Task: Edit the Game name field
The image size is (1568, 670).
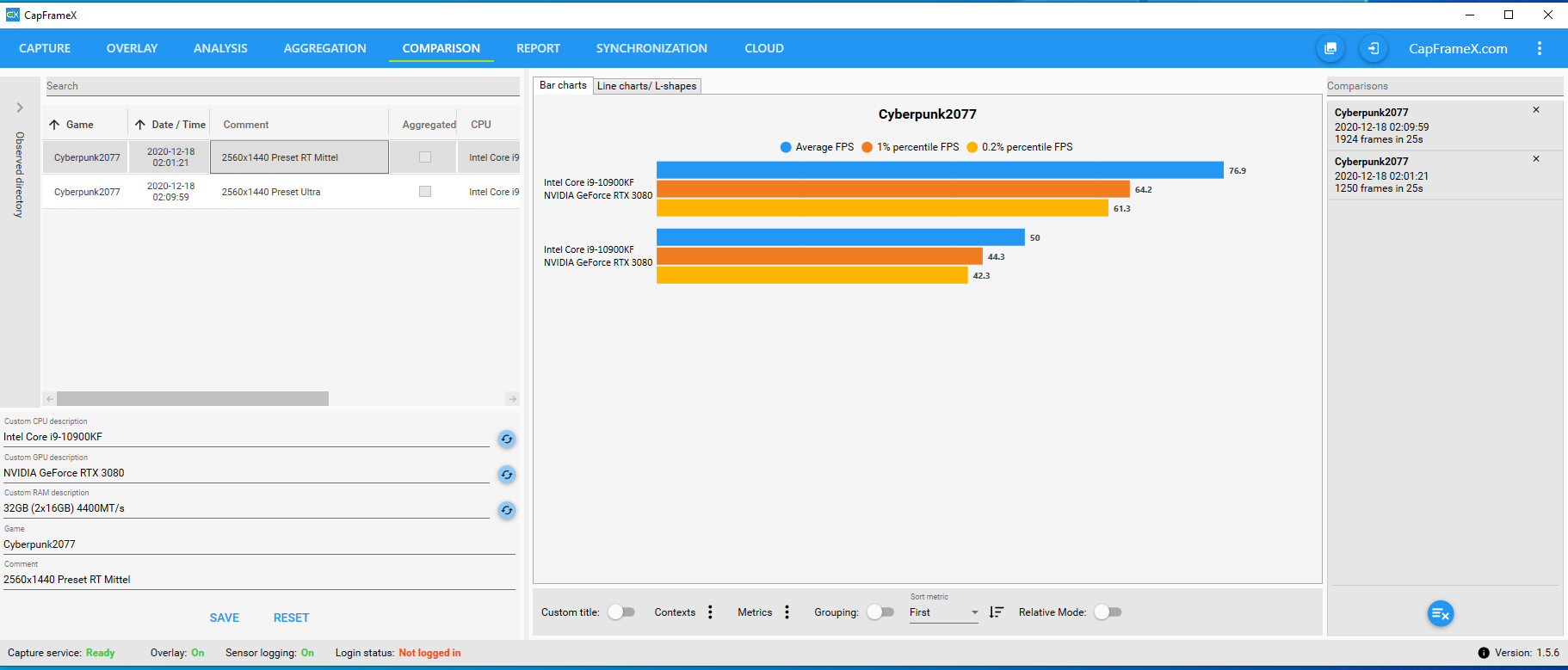Action: coord(259,544)
